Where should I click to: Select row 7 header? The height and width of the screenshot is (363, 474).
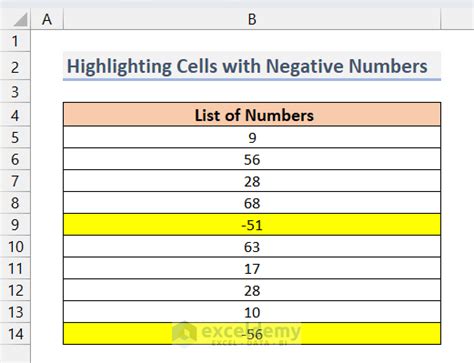pos(15,181)
